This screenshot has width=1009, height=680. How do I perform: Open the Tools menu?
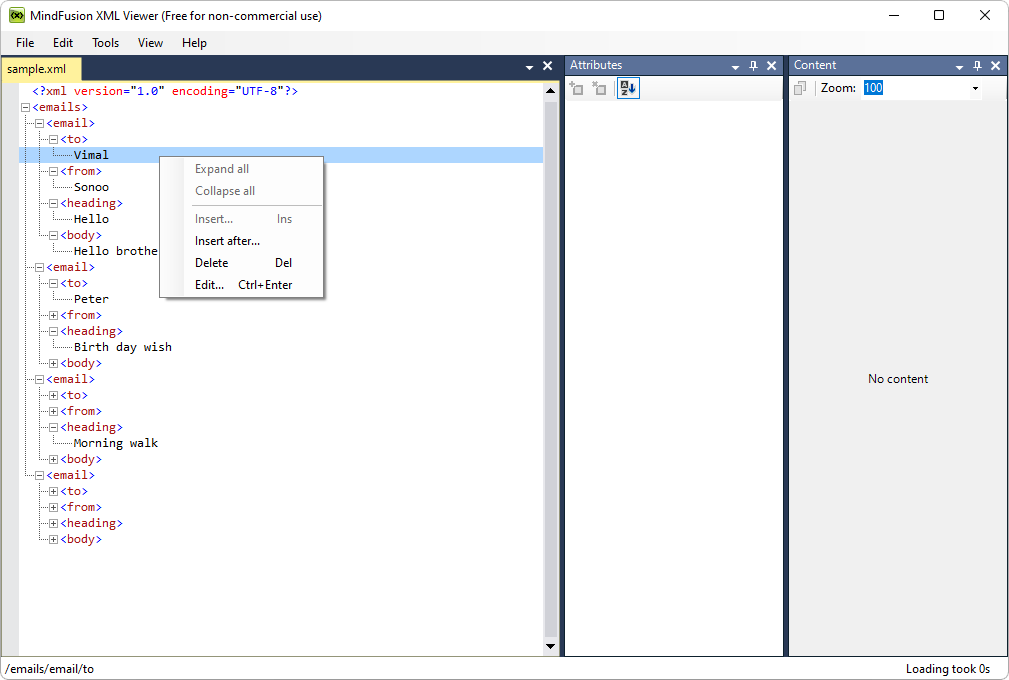[106, 43]
